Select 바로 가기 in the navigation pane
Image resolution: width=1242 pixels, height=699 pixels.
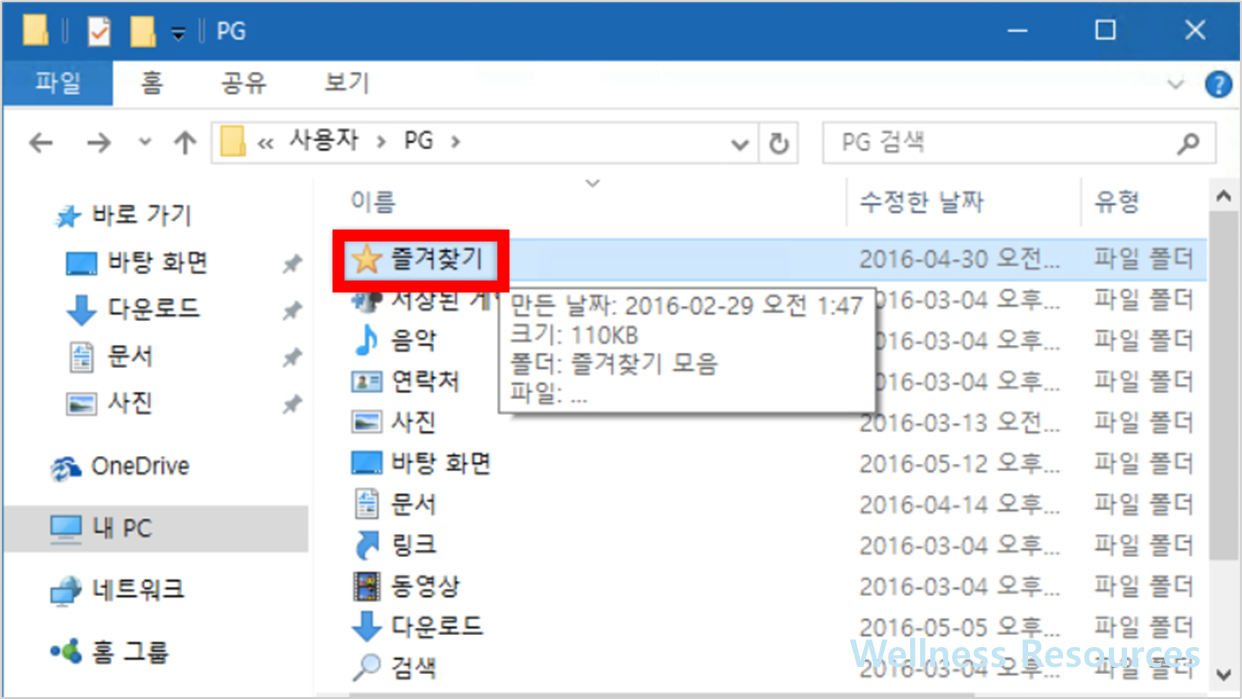tap(141, 215)
